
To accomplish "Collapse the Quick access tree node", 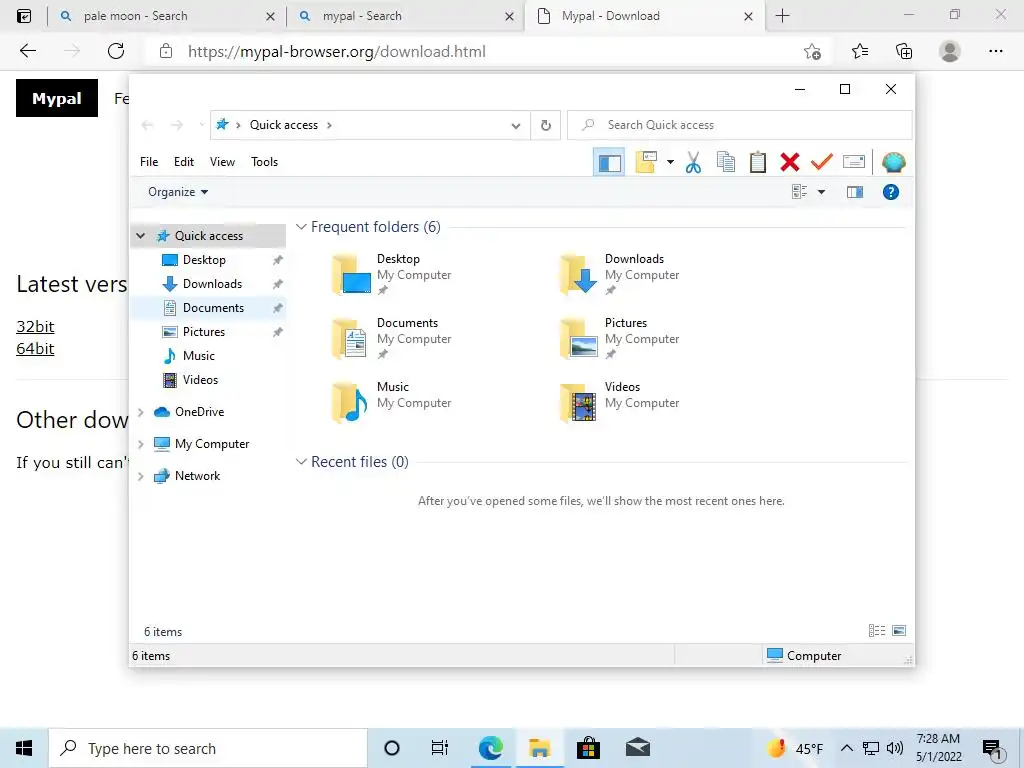I will coord(140,236).
